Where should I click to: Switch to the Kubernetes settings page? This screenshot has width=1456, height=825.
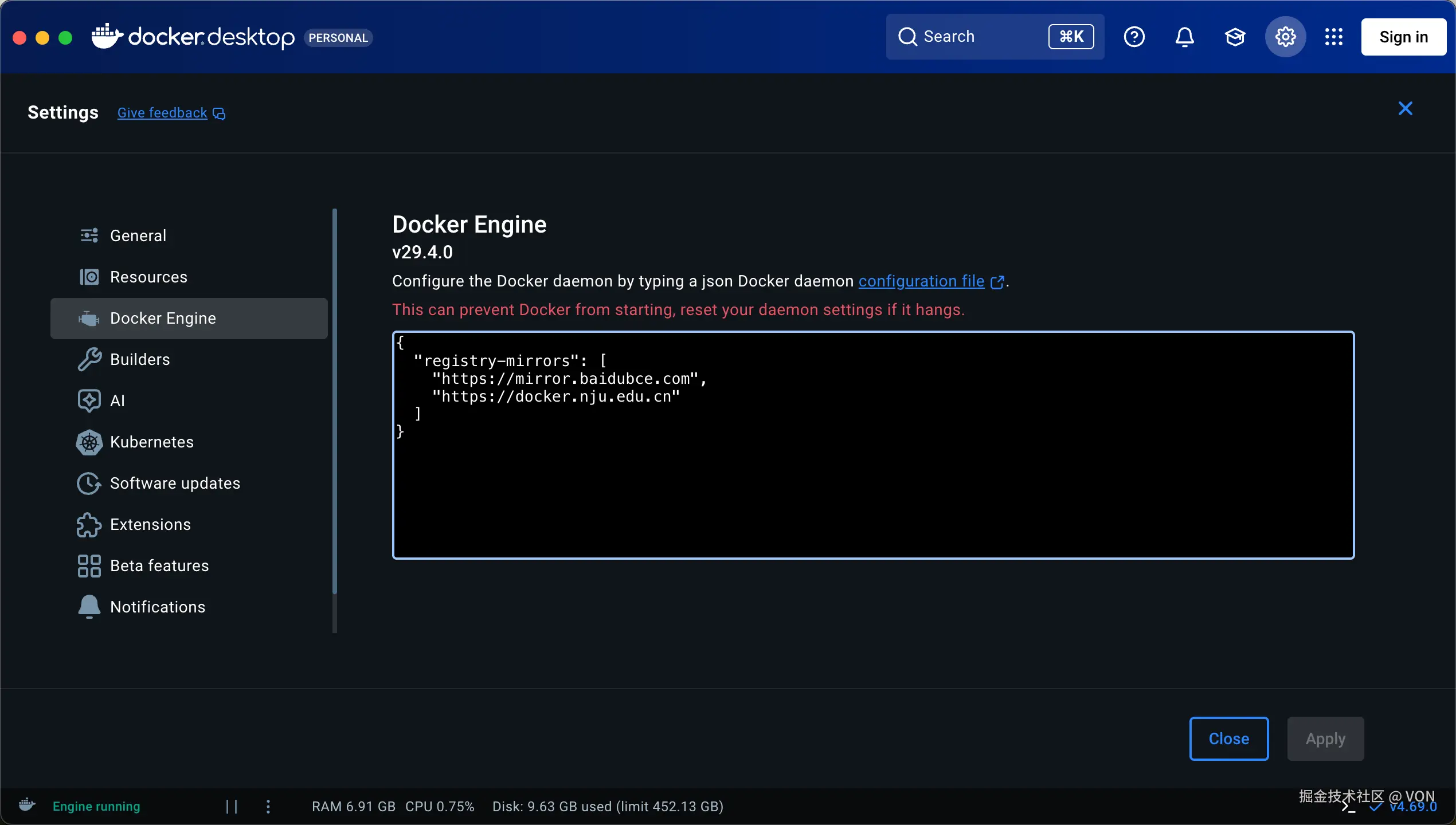pyautogui.click(x=152, y=442)
